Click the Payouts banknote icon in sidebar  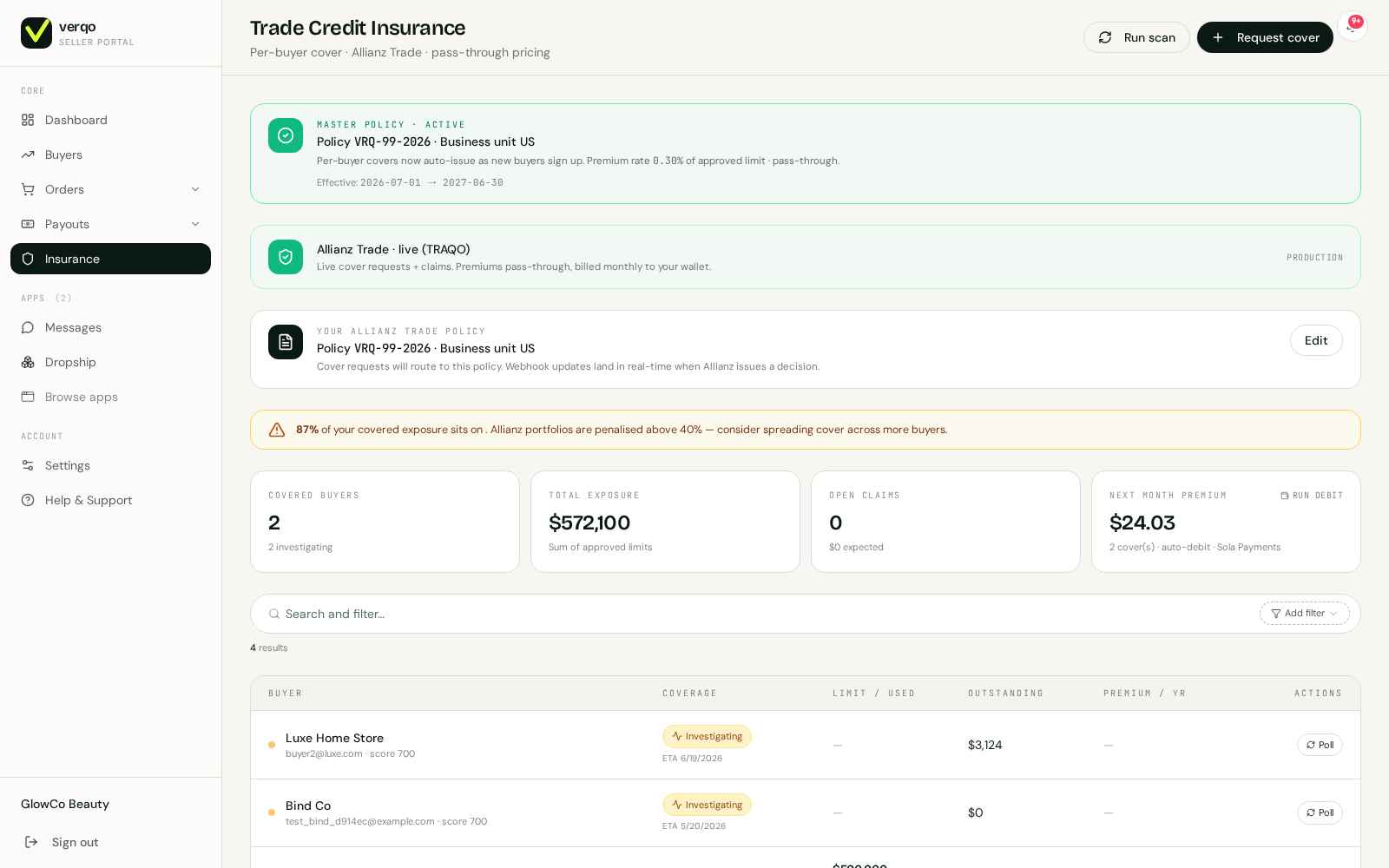pos(28,224)
